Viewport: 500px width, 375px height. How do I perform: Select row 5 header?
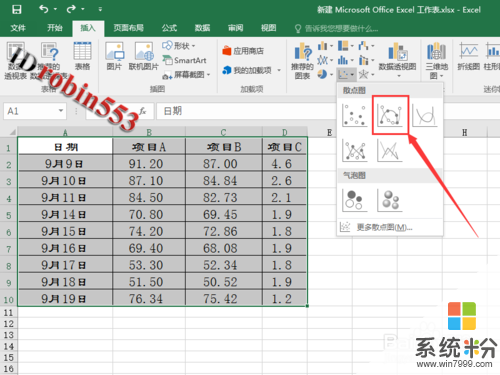[9, 215]
